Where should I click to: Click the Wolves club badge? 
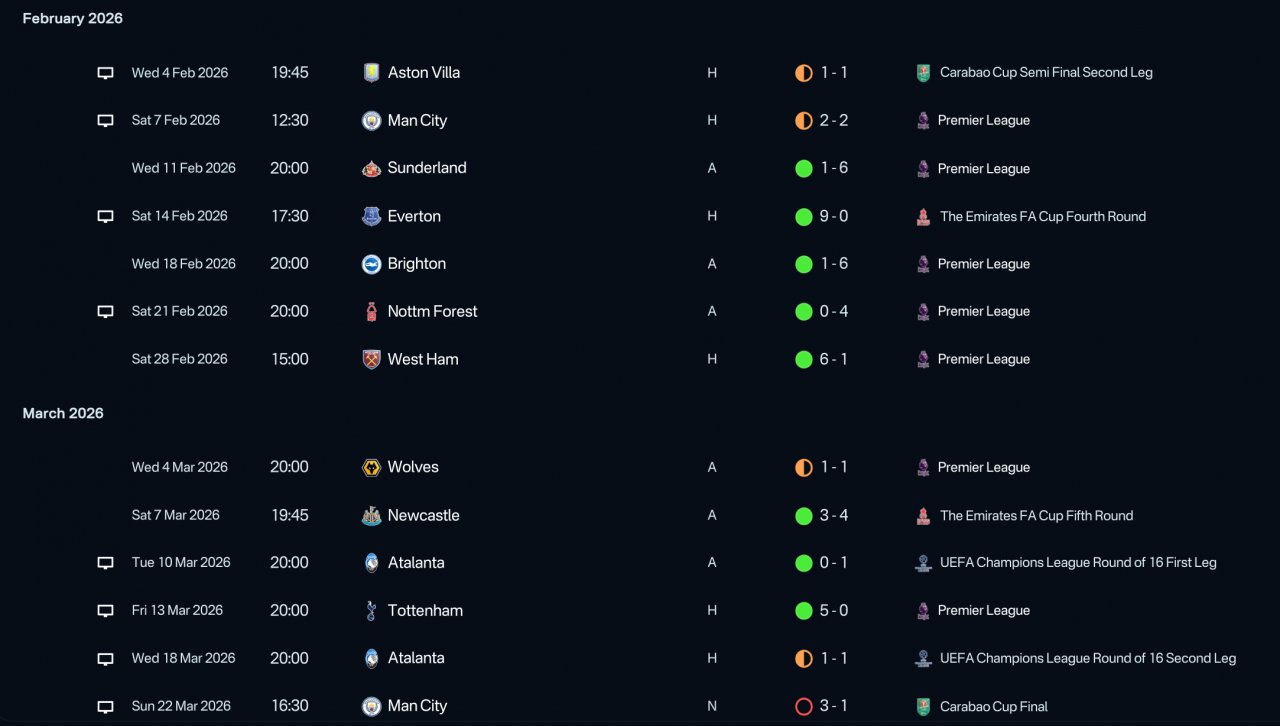(372, 467)
